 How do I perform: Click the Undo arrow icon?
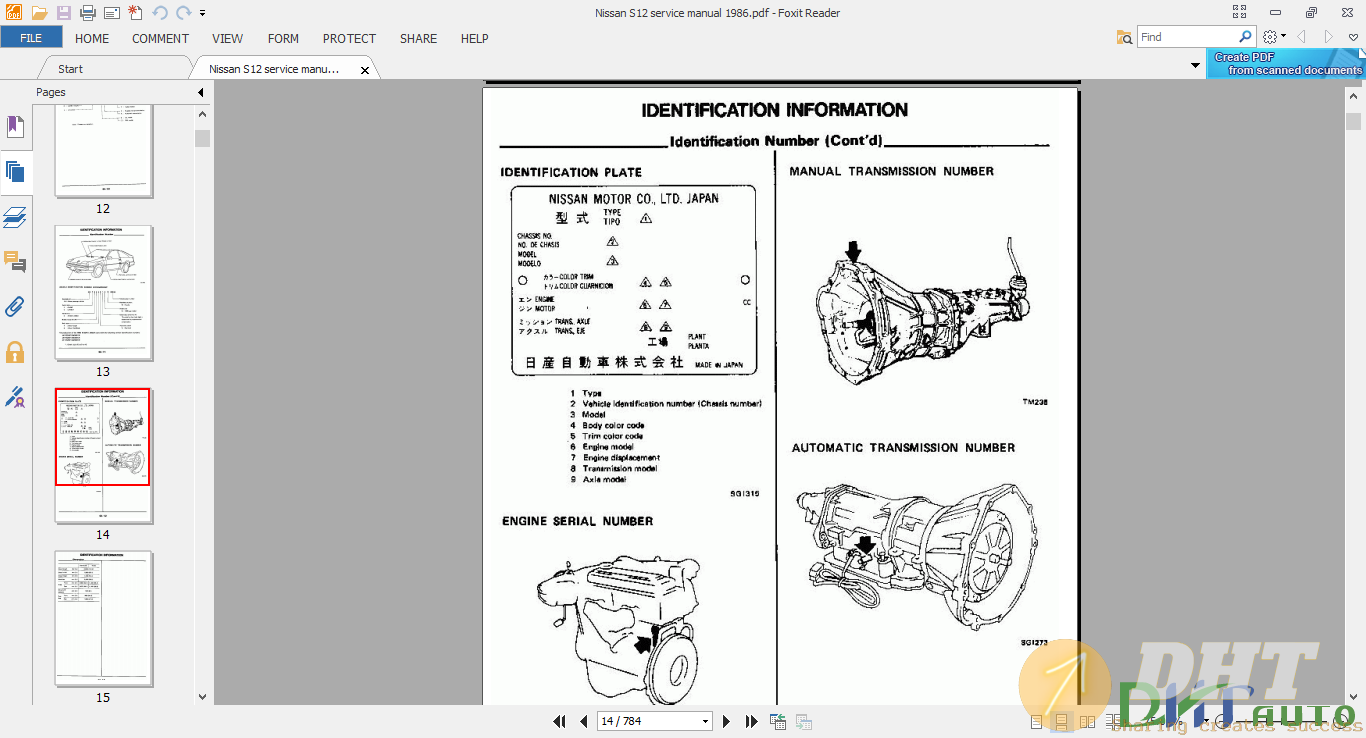coord(160,13)
